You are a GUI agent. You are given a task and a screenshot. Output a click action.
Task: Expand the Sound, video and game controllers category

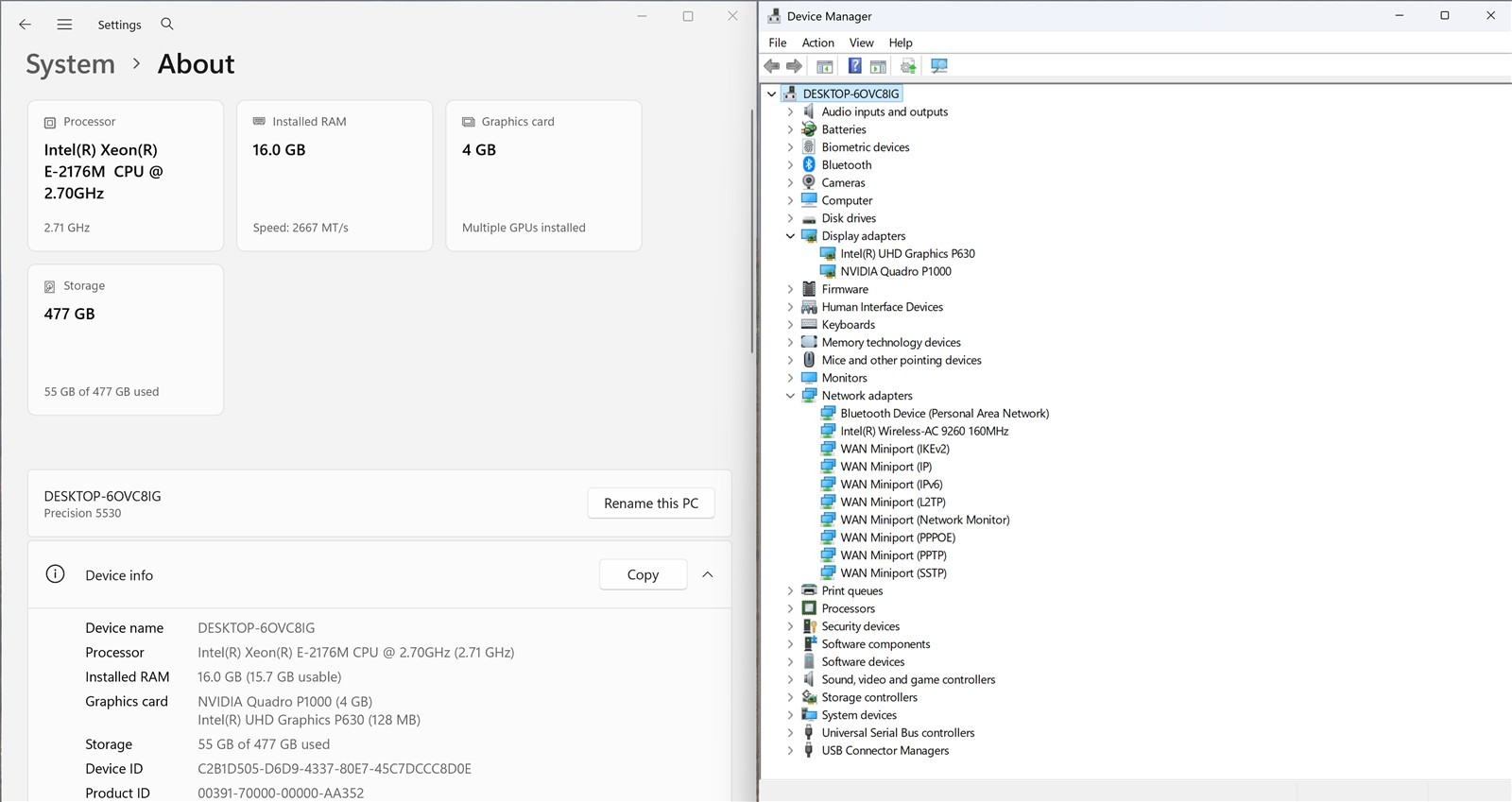[x=791, y=679]
